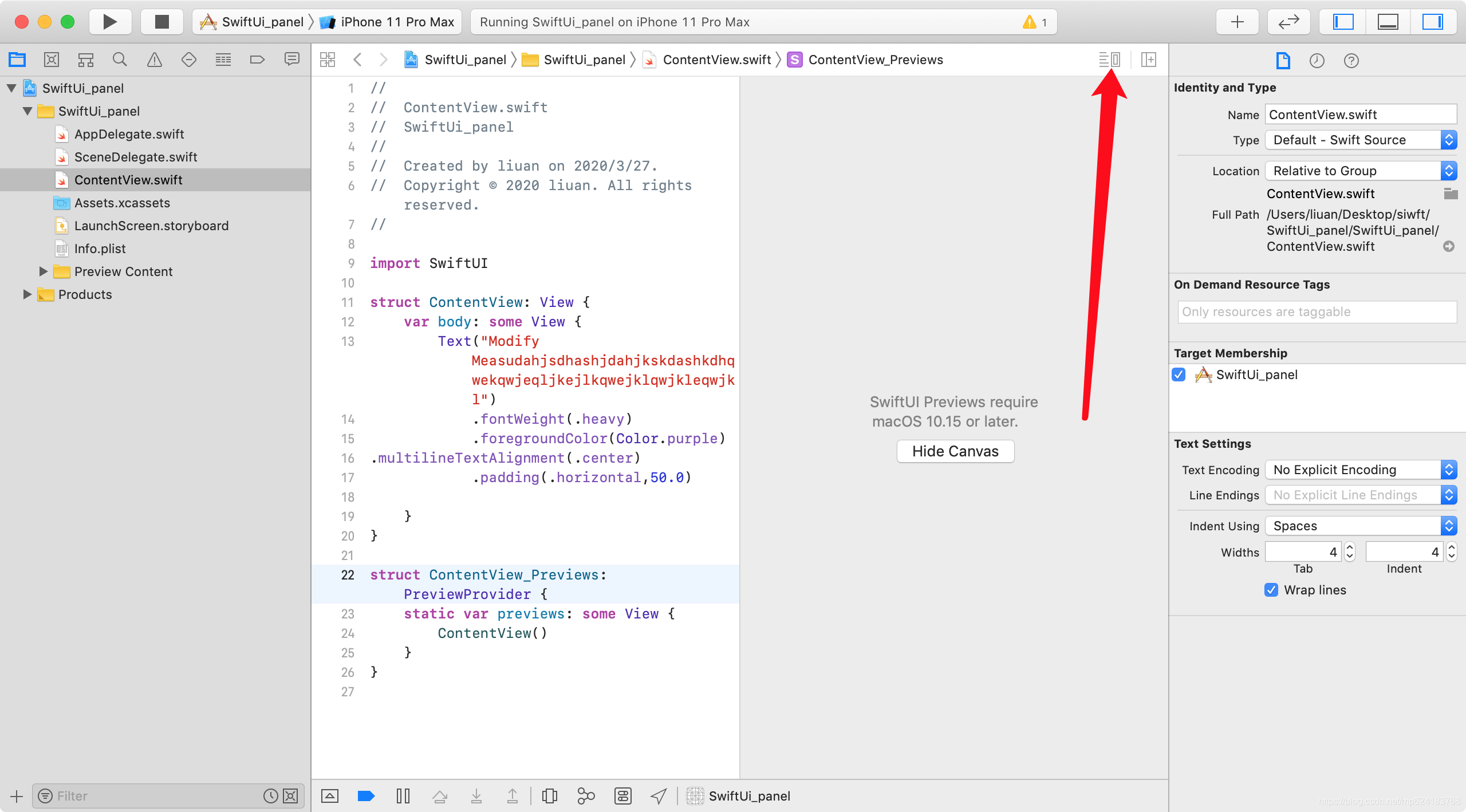This screenshot has height=812, width=1466.
Task: Open the Find navigator magnifying glass
Action: (x=120, y=59)
